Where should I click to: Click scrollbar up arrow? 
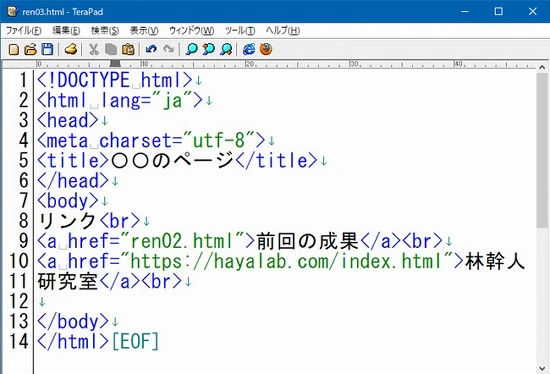(542, 67)
